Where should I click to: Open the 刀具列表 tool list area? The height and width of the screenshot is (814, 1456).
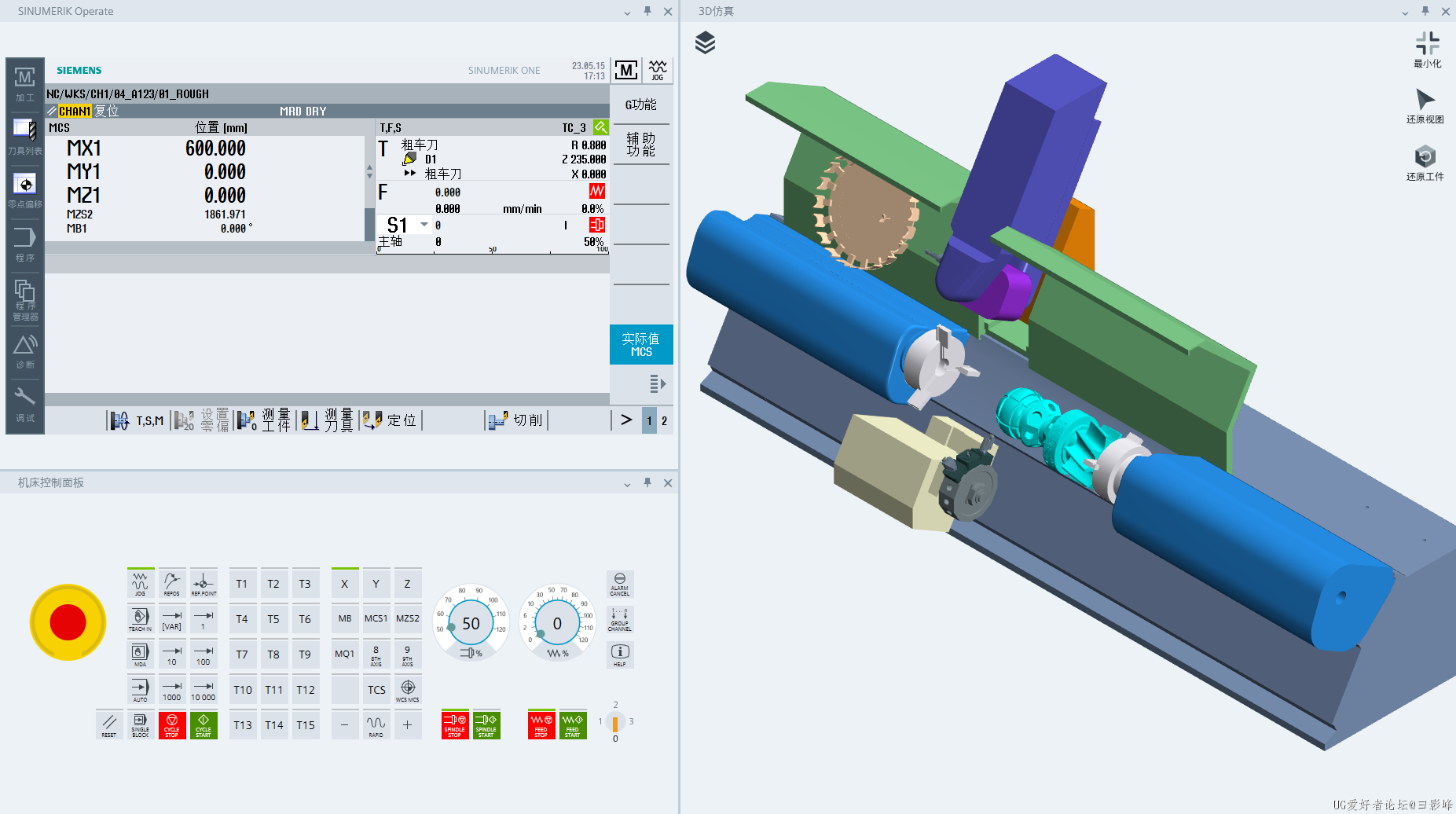25,137
